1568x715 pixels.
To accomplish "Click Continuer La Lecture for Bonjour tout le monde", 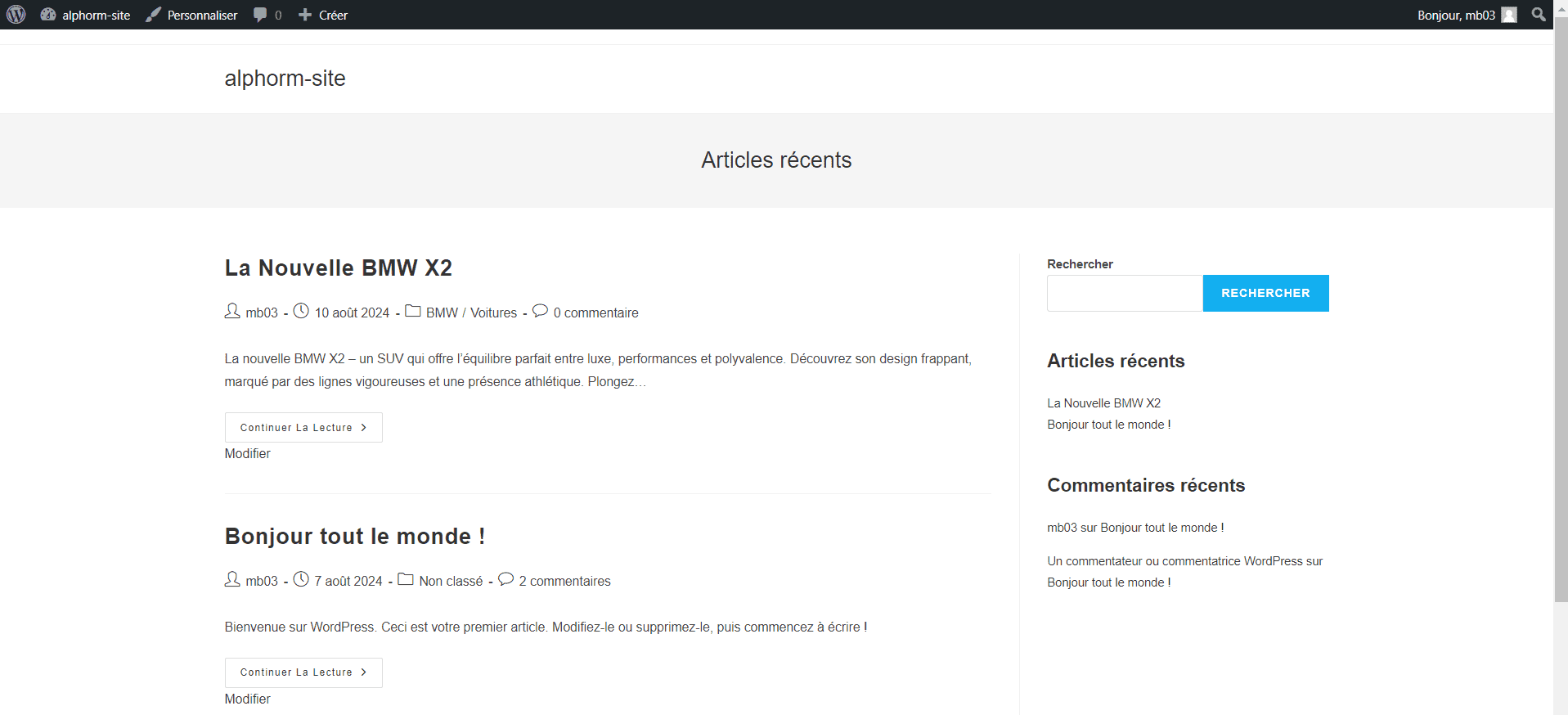I will [303, 672].
